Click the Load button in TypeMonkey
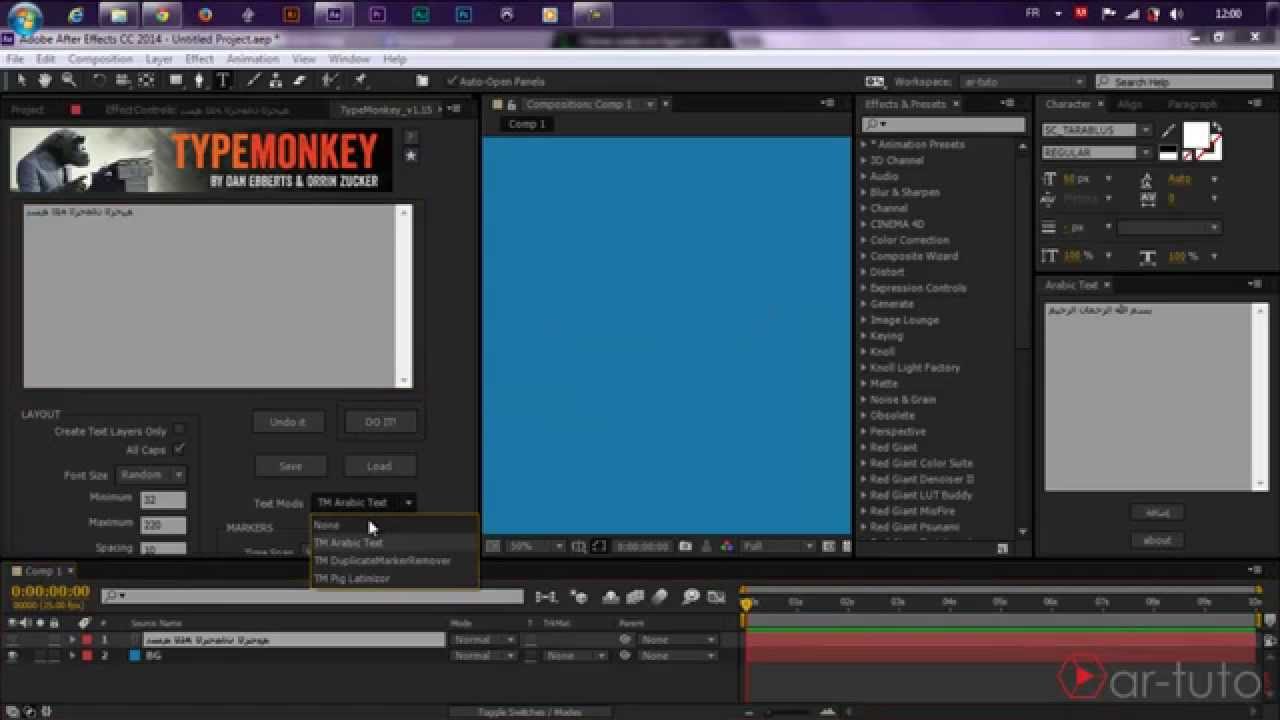 [379, 466]
